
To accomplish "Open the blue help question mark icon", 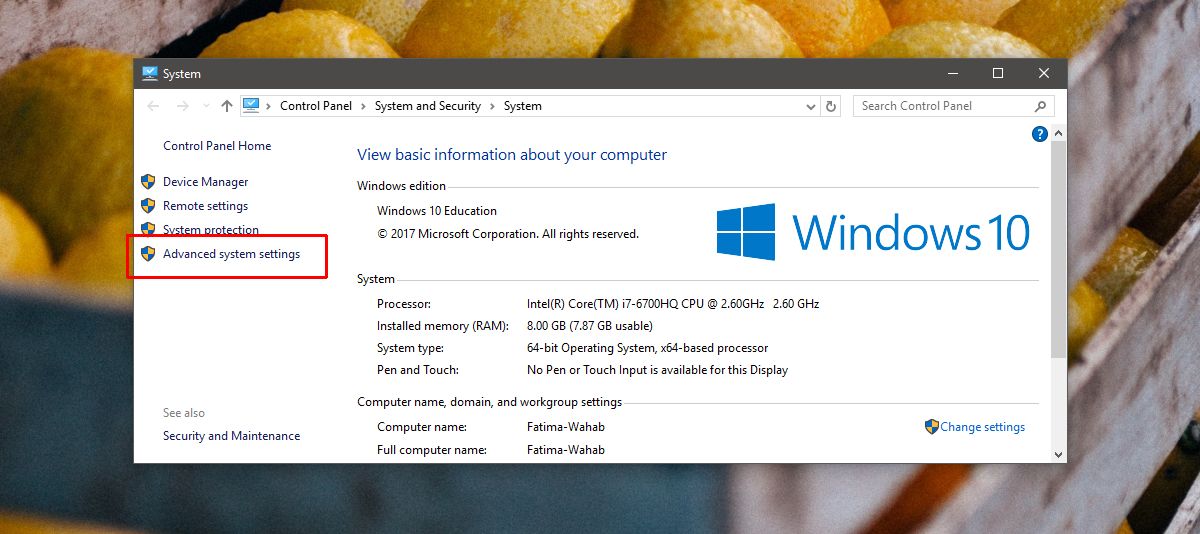I will pos(1040,134).
